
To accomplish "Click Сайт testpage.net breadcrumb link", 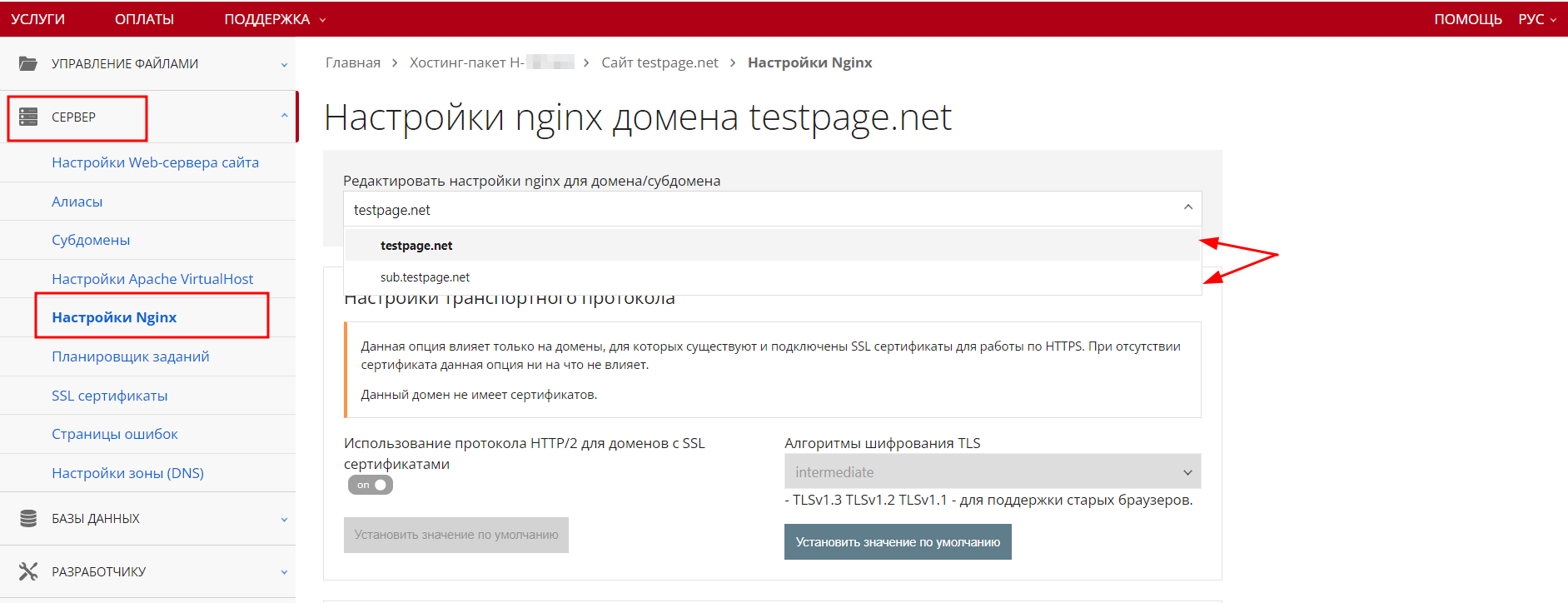I will (x=660, y=62).
